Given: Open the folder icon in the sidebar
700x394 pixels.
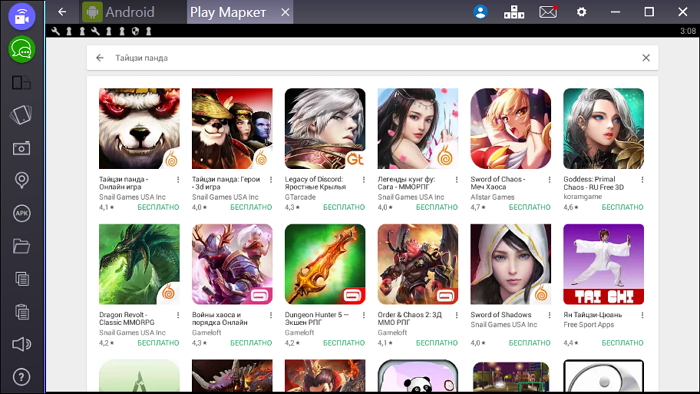Looking at the screenshot, I should 21,246.
